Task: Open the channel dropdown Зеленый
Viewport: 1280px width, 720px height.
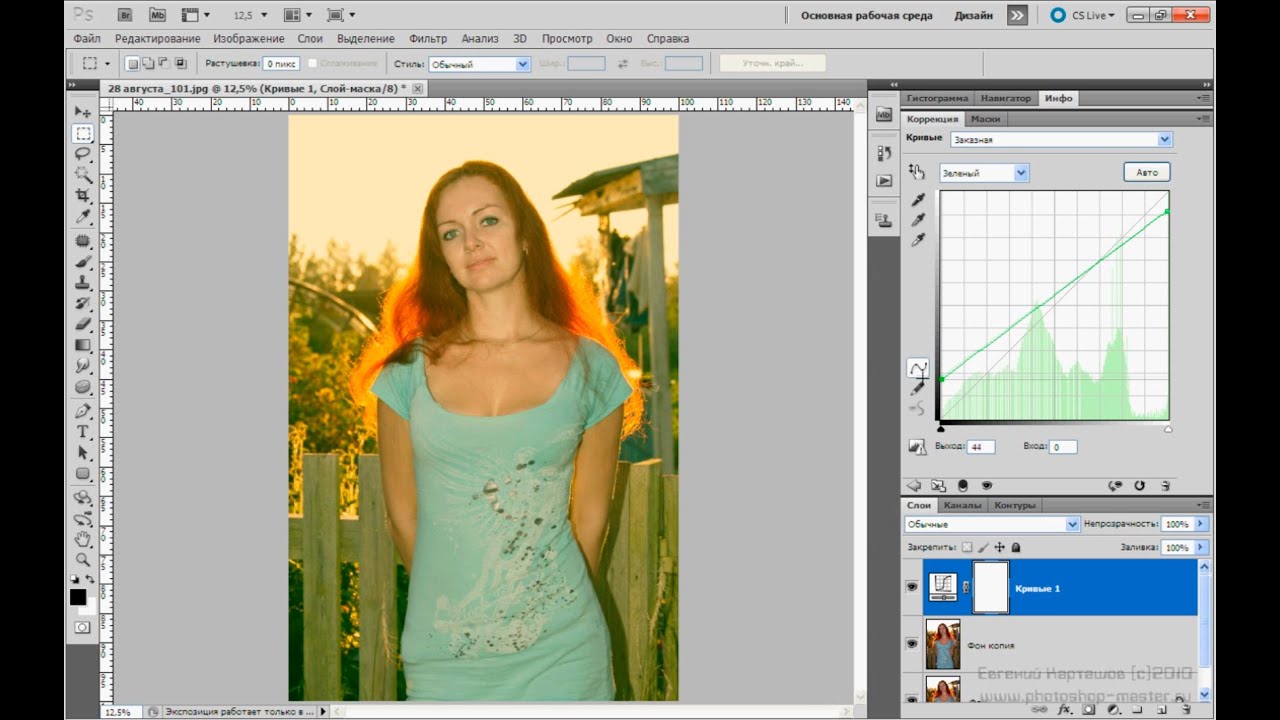Action: coord(983,173)
